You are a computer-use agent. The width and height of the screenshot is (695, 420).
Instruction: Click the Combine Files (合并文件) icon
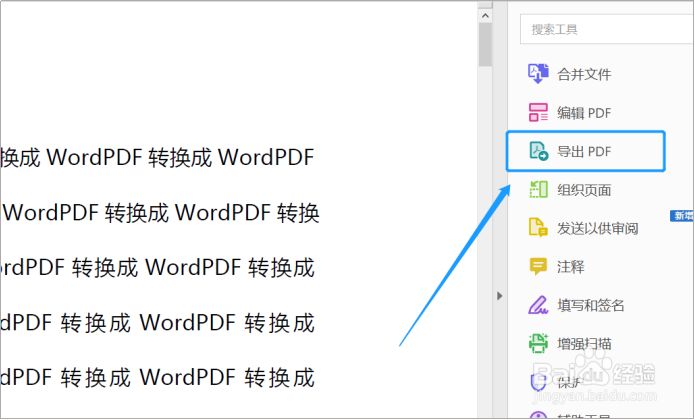pos(538,74)
